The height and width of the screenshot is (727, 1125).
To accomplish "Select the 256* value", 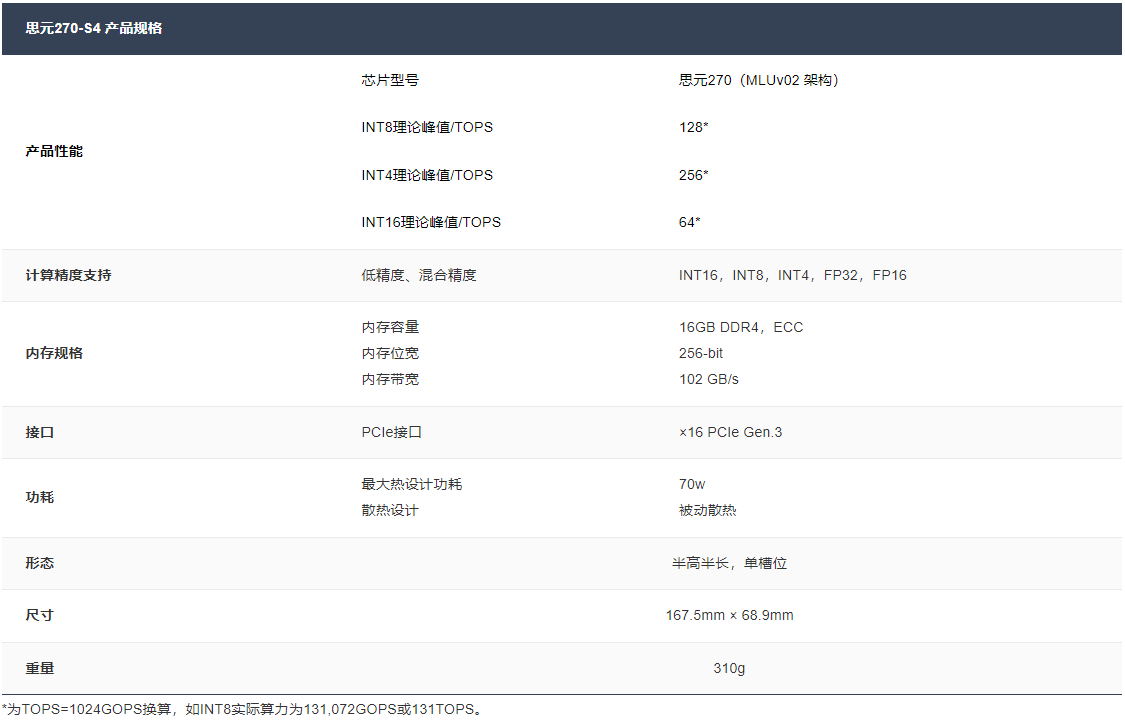I will click(x=693, y=175).
